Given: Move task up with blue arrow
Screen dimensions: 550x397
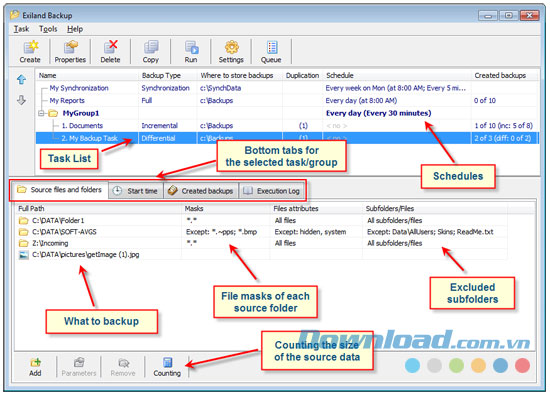Looking at the screenshot, I should (x=21, y=80).
